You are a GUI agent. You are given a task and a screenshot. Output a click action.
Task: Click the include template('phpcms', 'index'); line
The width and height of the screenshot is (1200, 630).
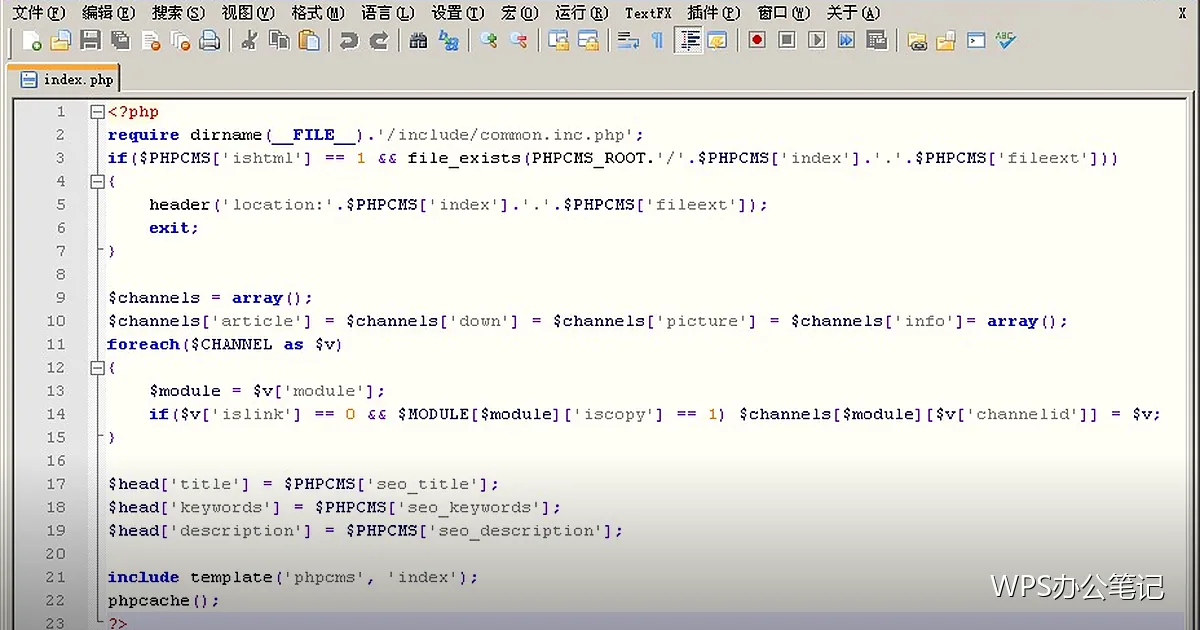coord(293,577)
